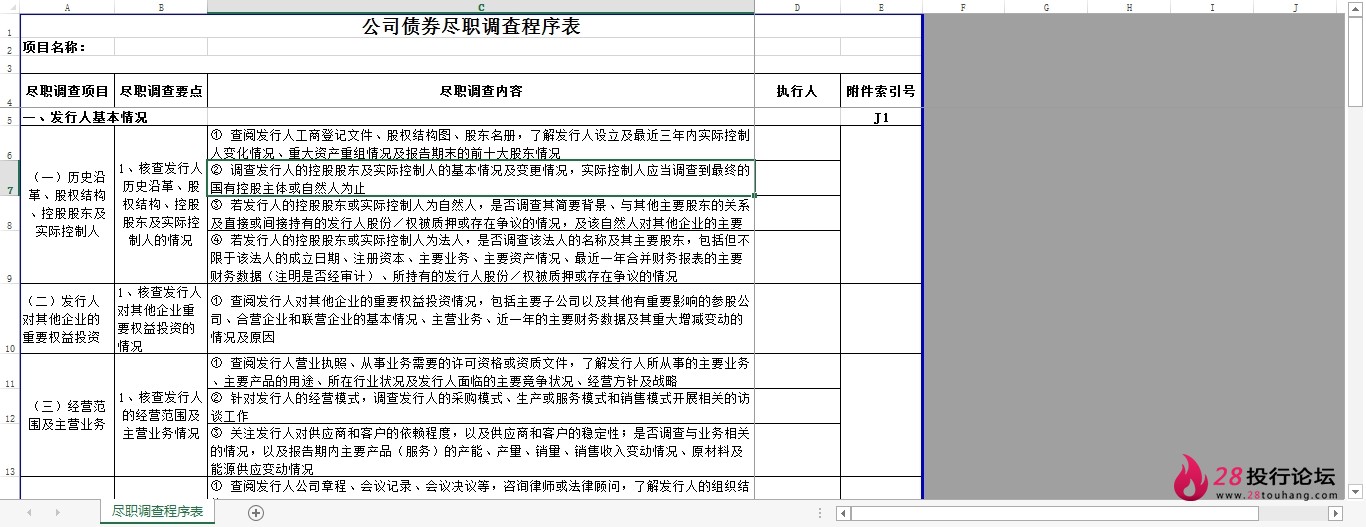Select the 尽职调查项目 header cell
Viewport: 1366px width, 527px height.
coord(67,91)
